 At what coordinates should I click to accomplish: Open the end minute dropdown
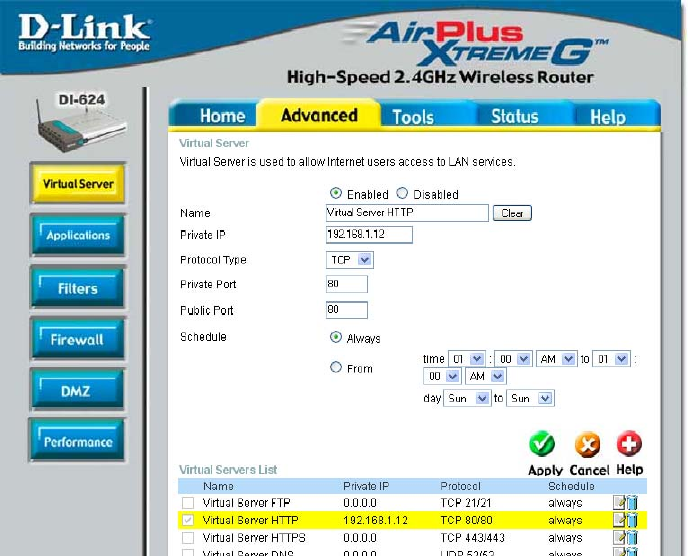(442, 376)
